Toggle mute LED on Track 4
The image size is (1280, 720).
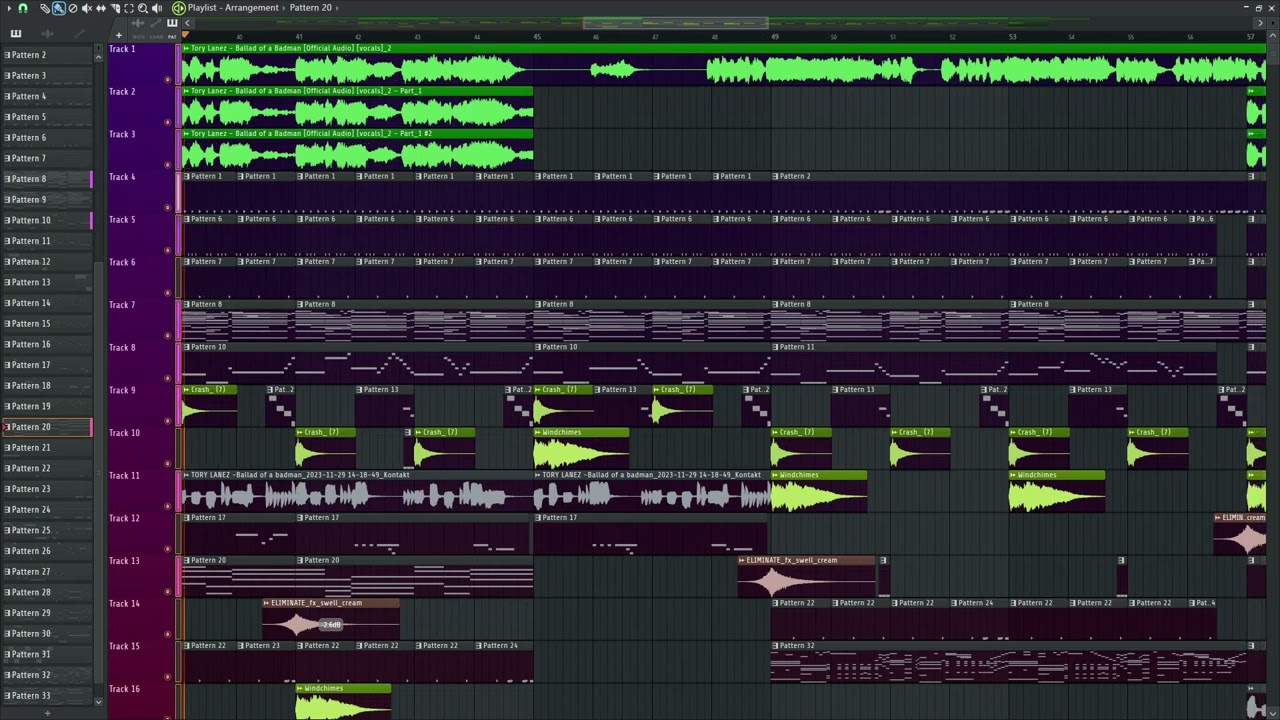click(168, 208)
